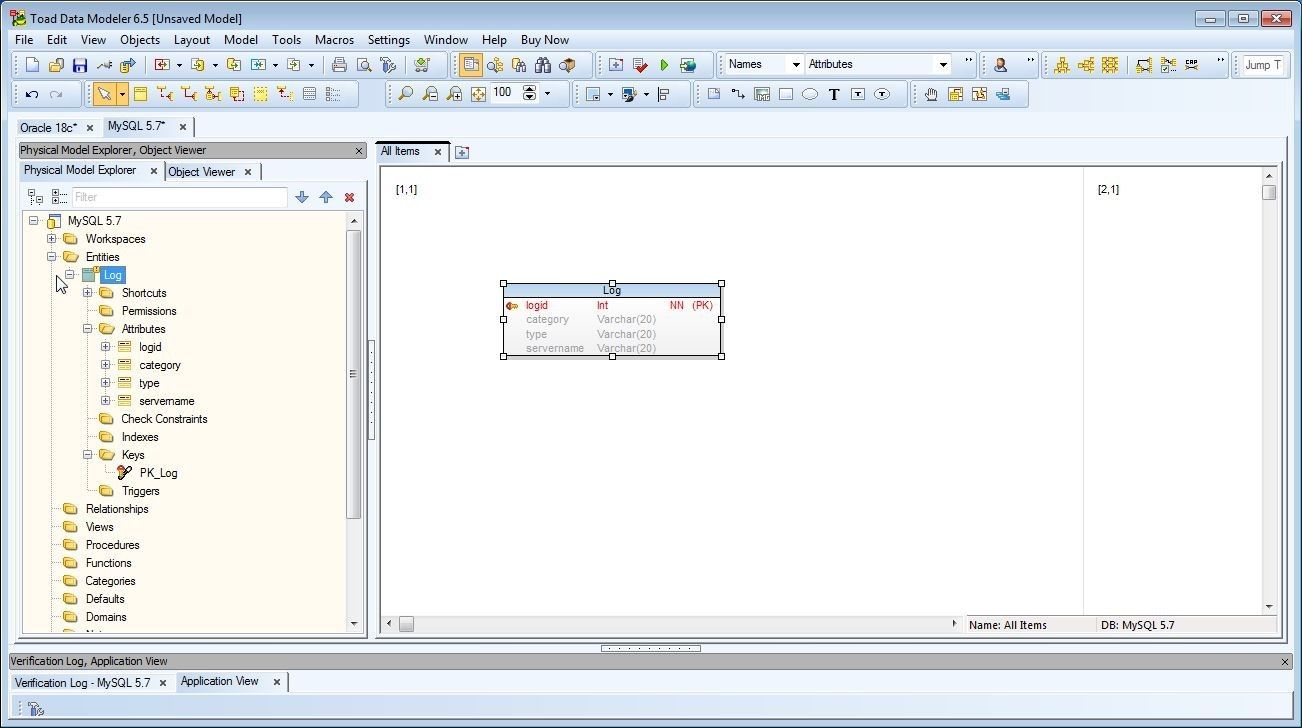
Task: Open the File menu
Action: (24, 40)
